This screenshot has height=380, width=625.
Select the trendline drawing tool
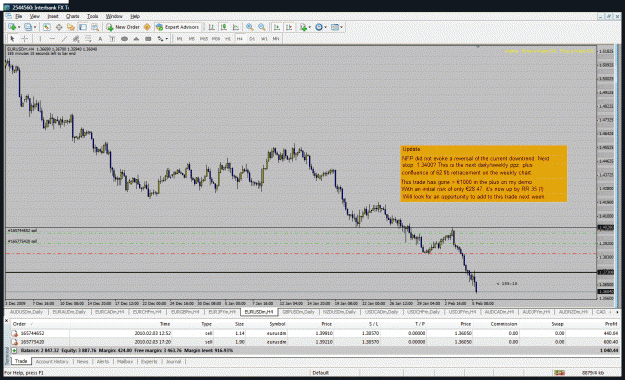64,39
